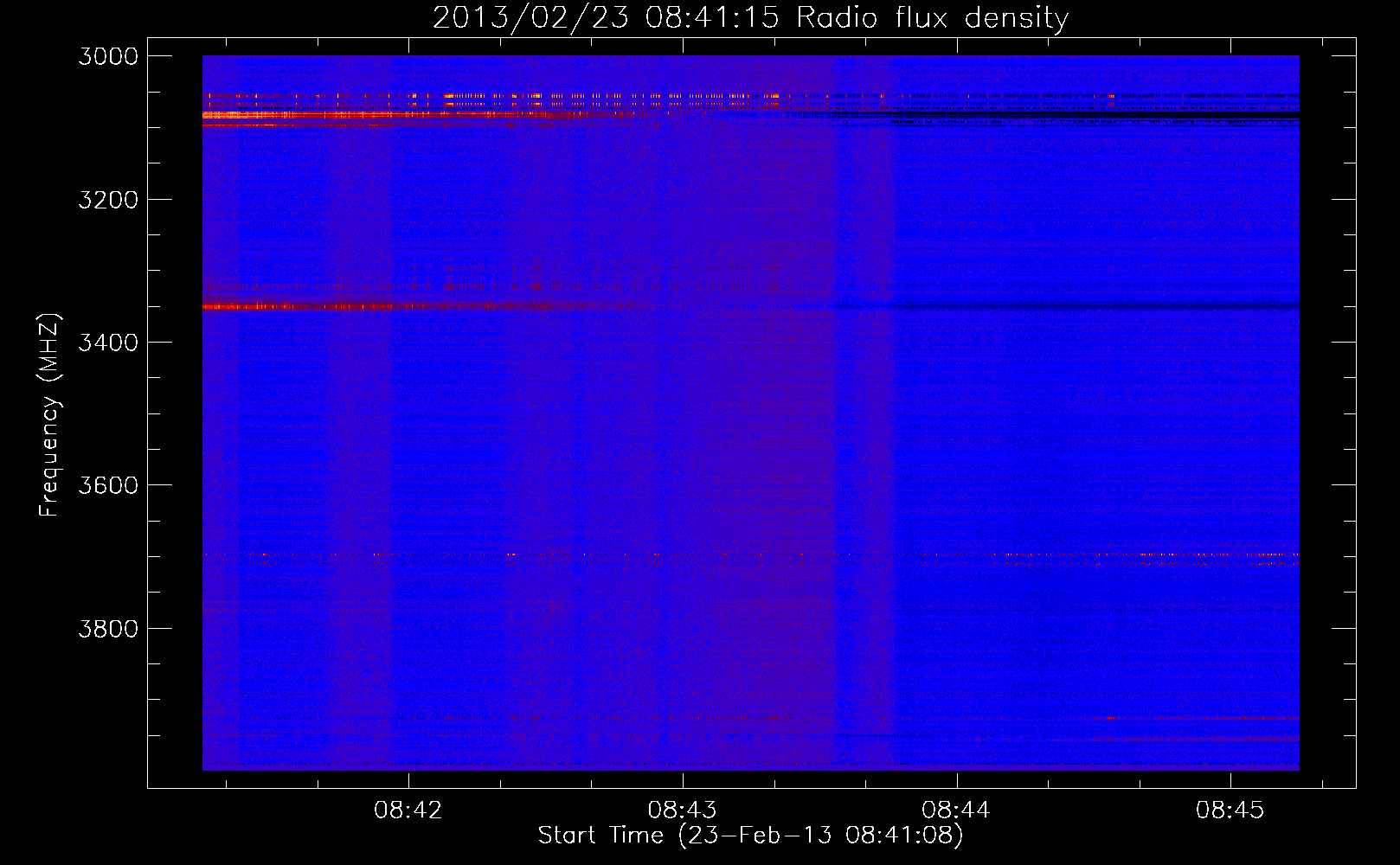Viewport: 1400px width, 865px height.
Task: Click the 3200 frequency tick label
Action: tap(108, 200)
